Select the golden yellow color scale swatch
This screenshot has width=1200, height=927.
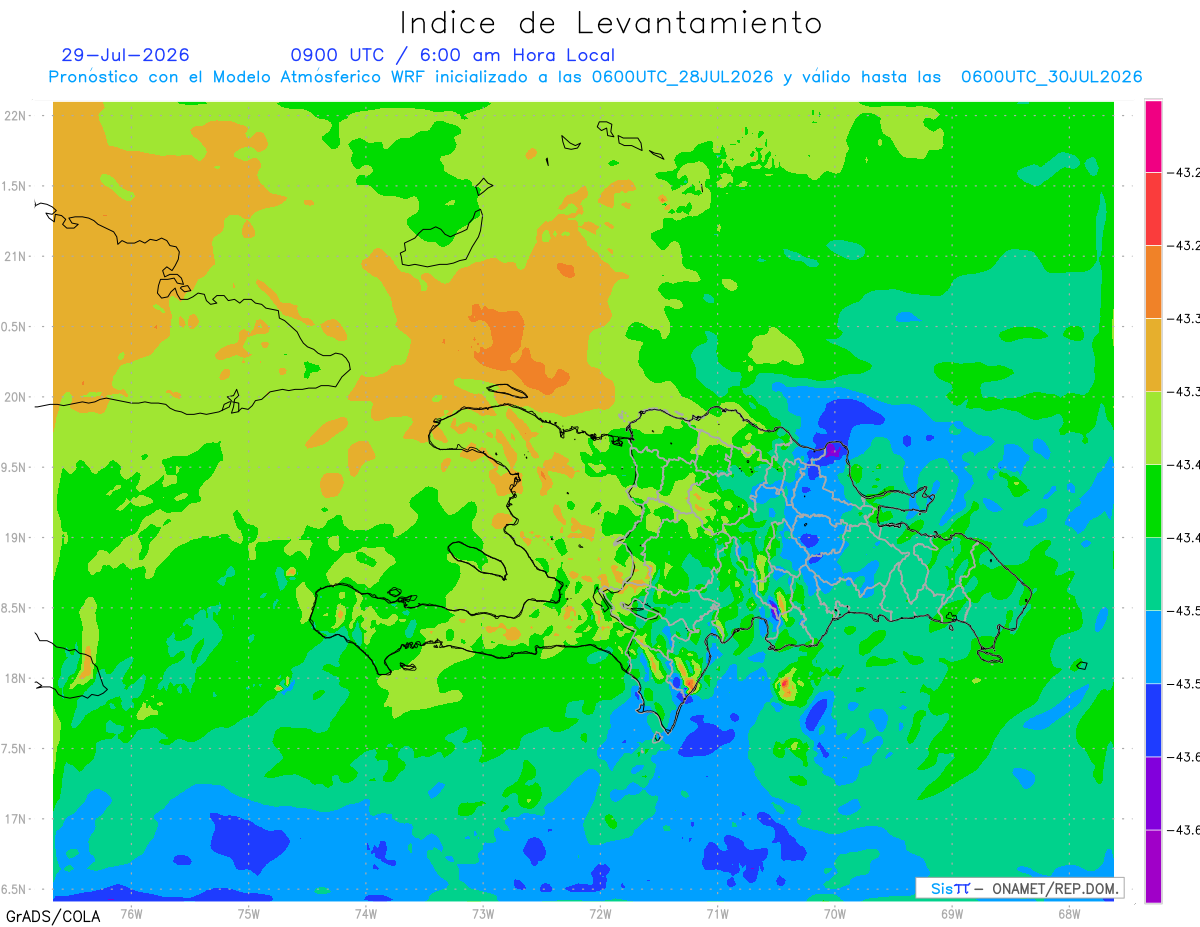click(1153, 355)
